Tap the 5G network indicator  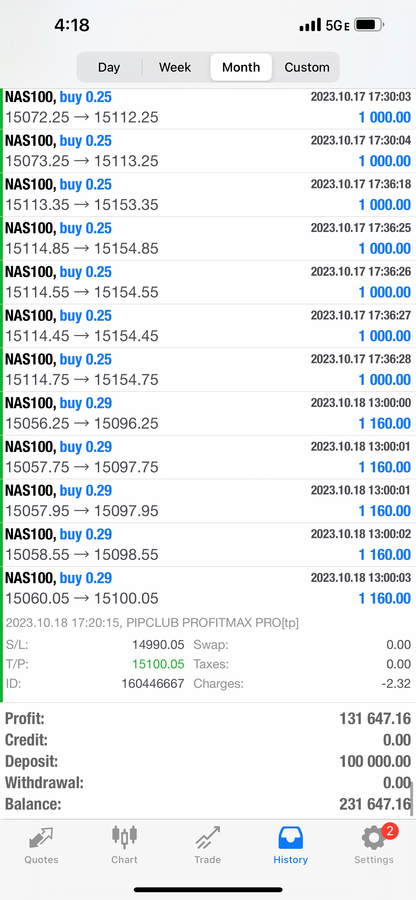[x=337, y=25]
